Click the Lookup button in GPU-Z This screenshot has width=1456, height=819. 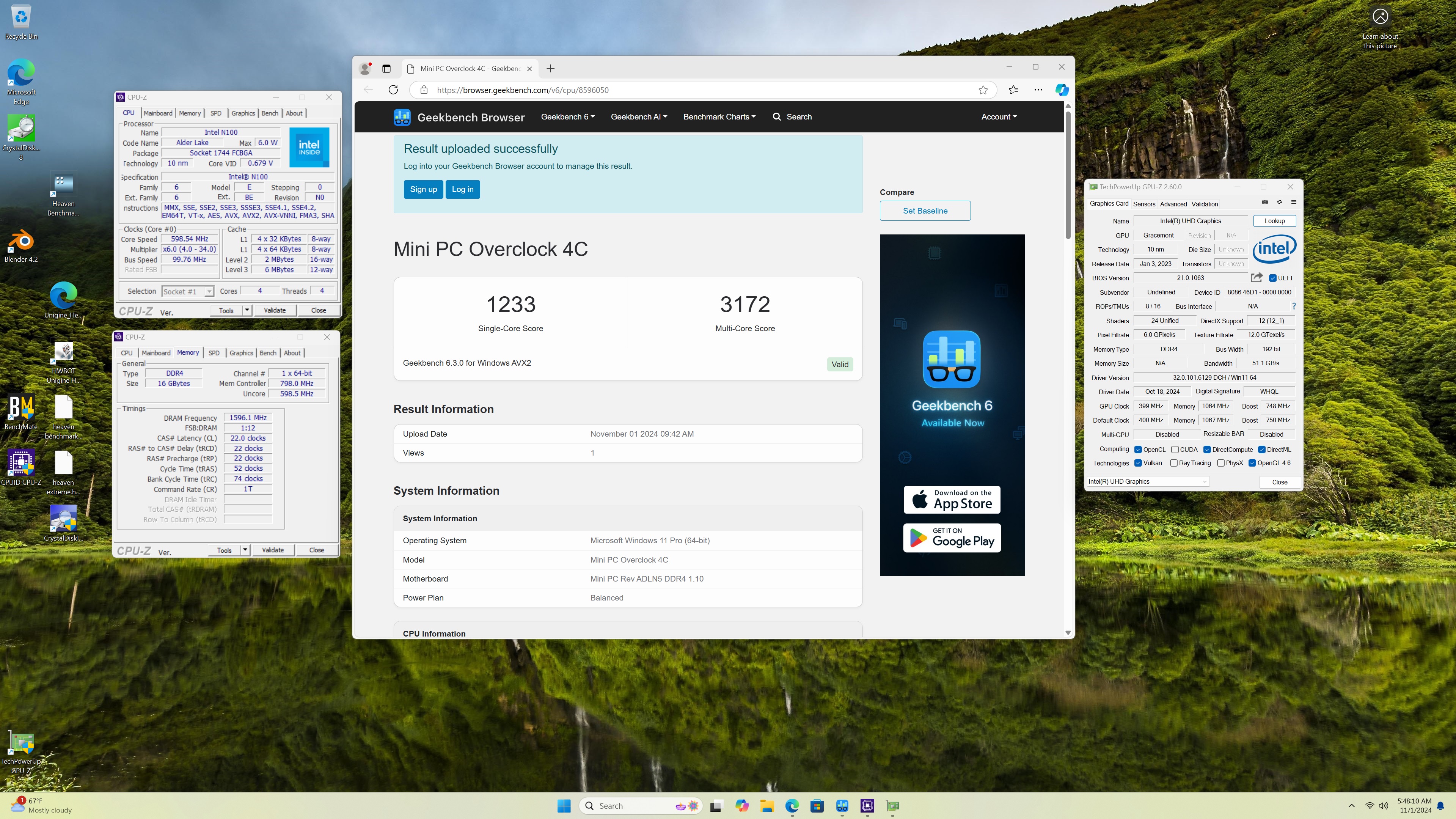1275,221
